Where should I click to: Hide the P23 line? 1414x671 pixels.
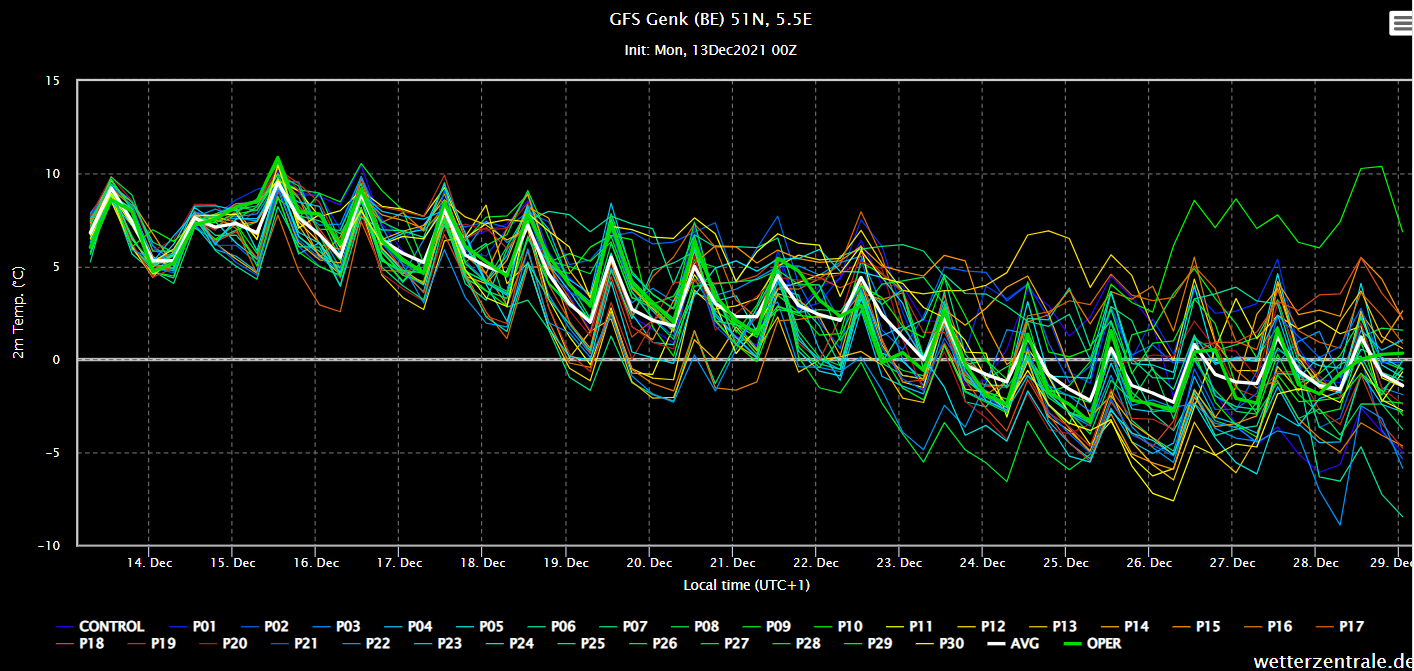436,644
